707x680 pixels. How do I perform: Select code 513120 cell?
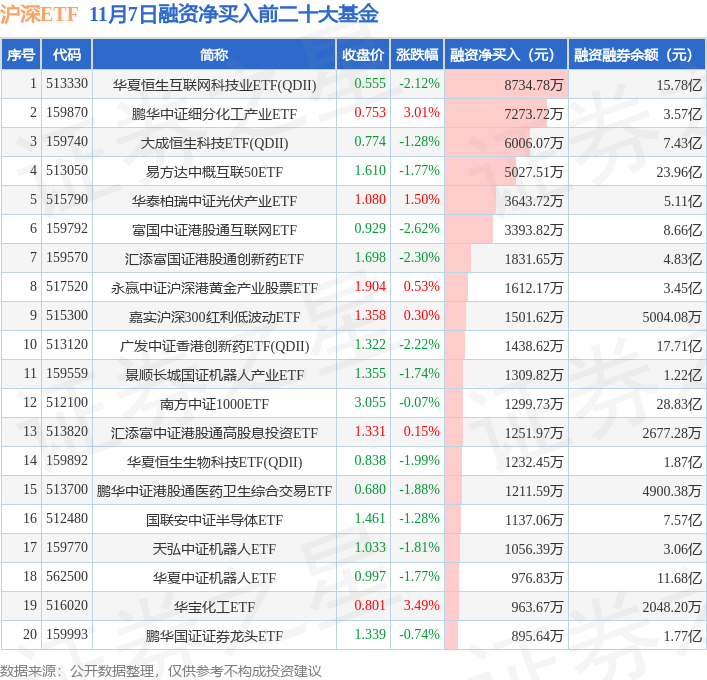pos(67,345)
